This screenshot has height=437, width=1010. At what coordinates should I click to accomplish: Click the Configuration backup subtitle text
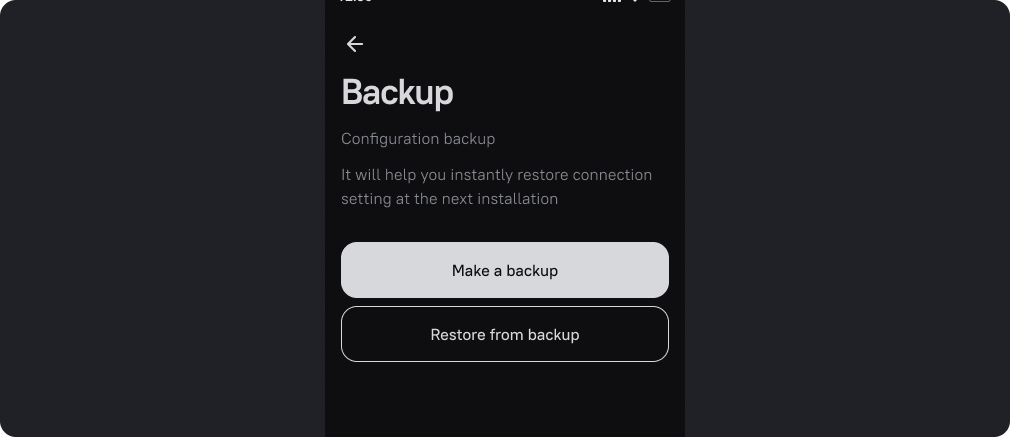click(418, 139)
